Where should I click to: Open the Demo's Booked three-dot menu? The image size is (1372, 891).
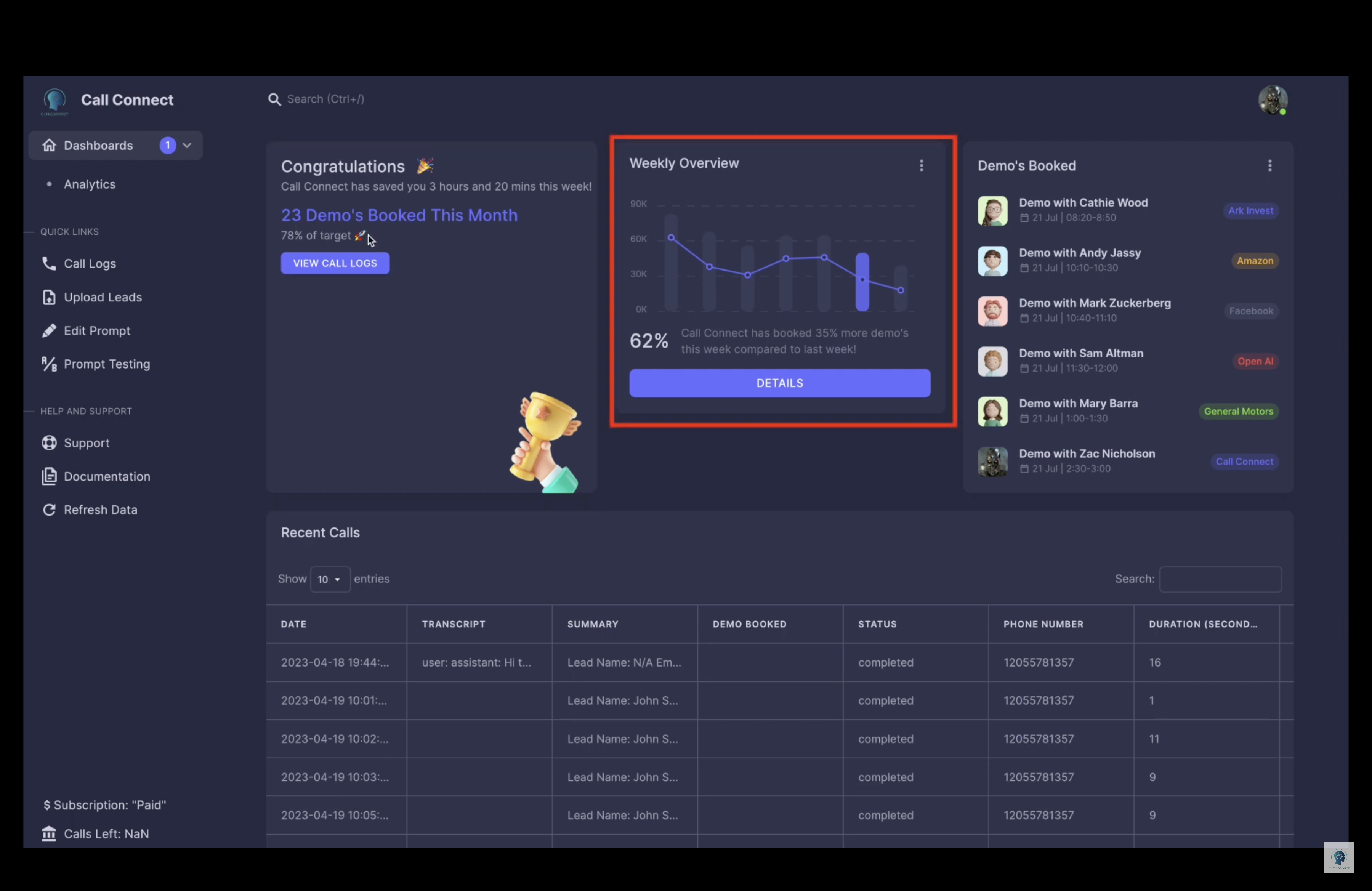(1269, 165)
